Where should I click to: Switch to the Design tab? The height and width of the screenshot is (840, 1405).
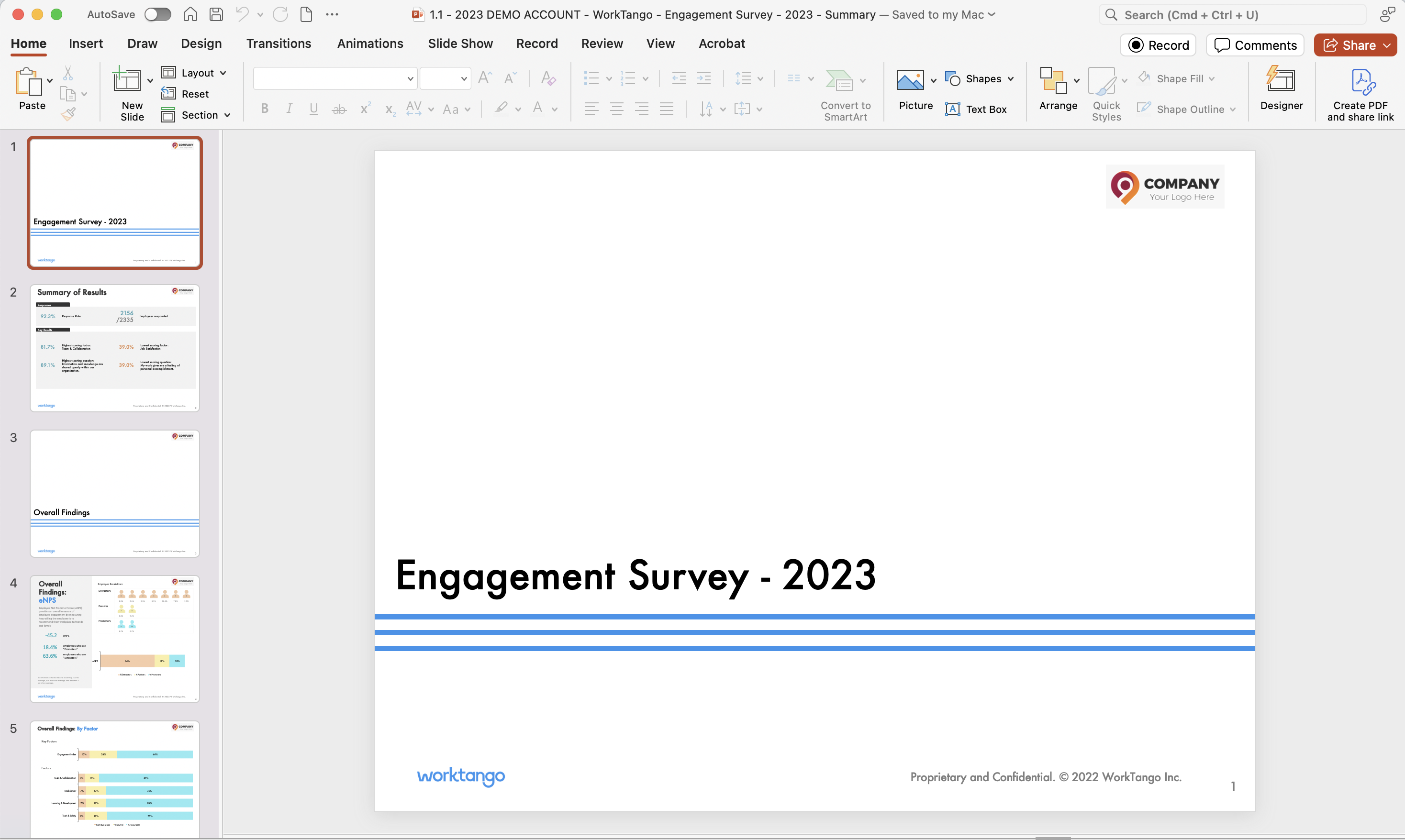coord(201,44)
